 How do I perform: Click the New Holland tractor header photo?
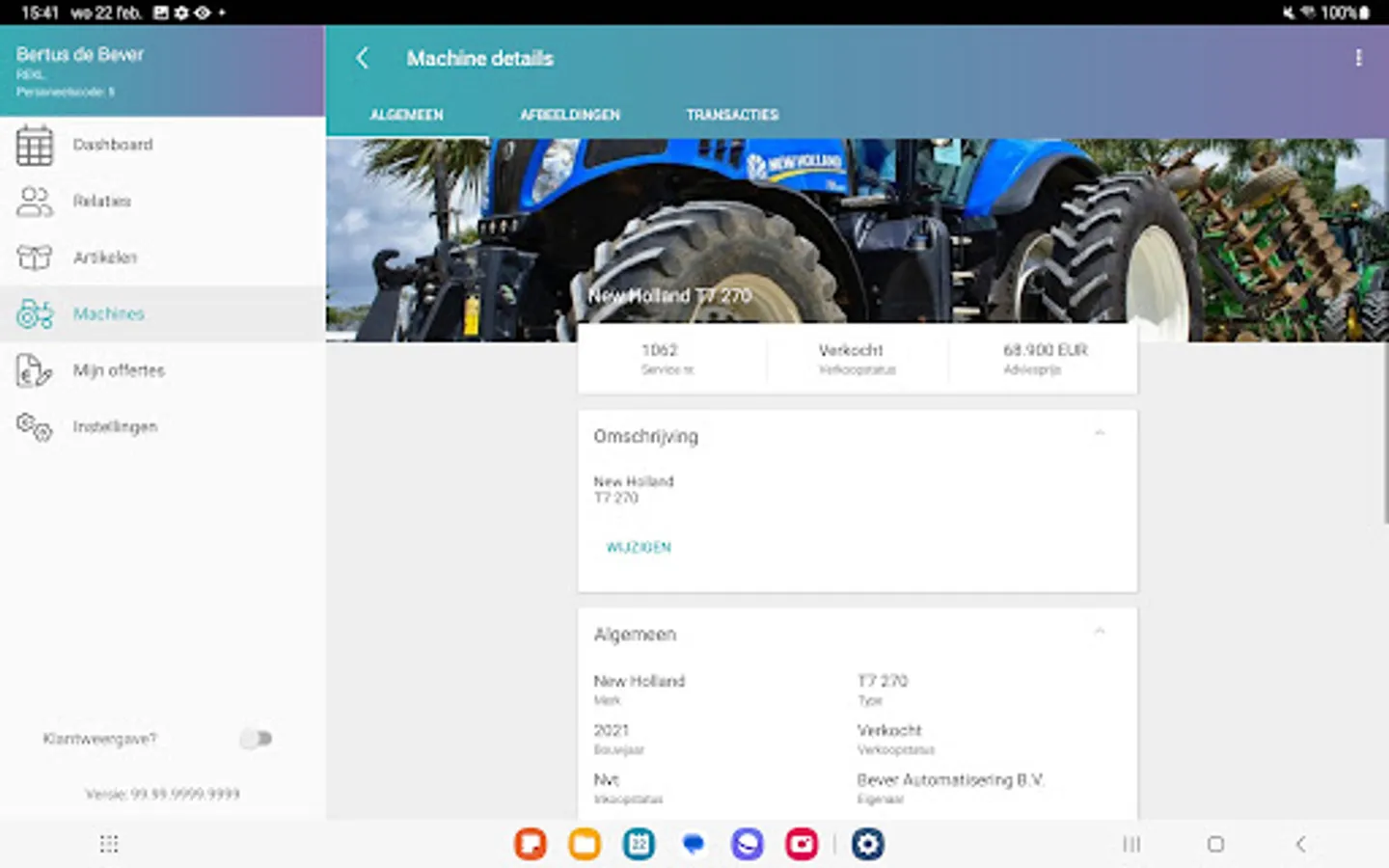tap(857, 239)
